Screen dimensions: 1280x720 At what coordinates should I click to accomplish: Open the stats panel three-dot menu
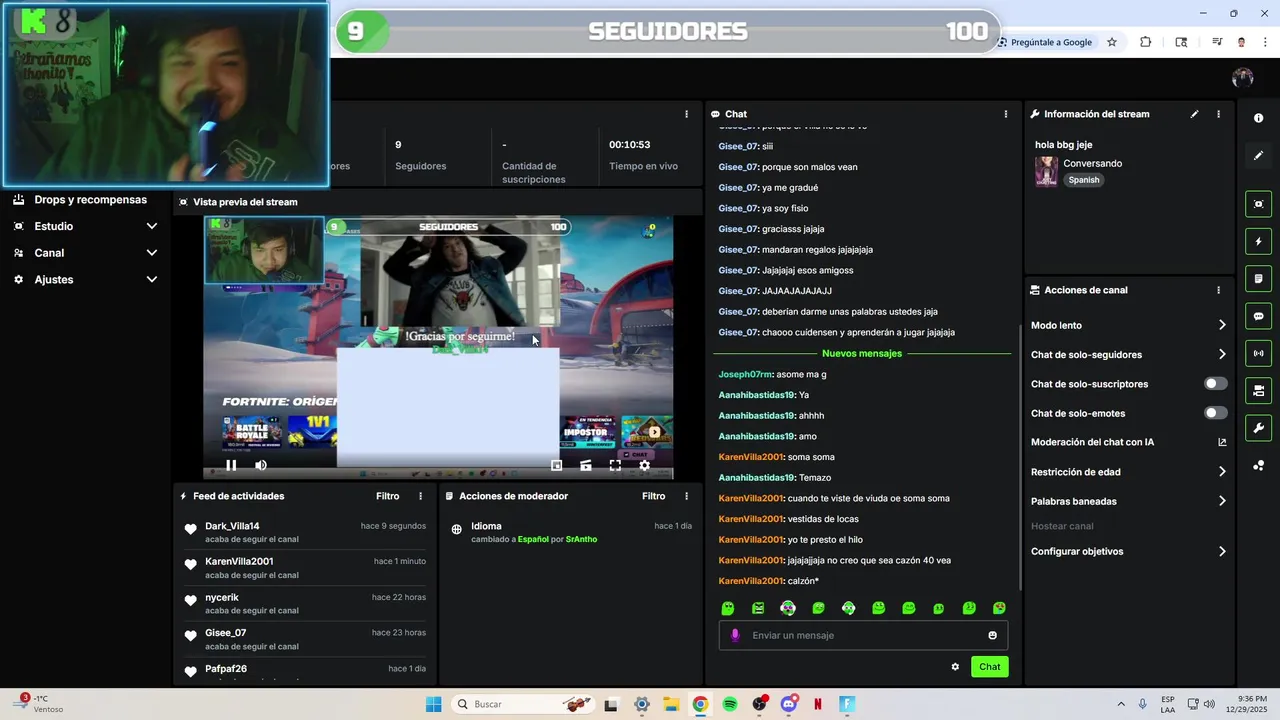pyautogui.click(x=686, y=114)
